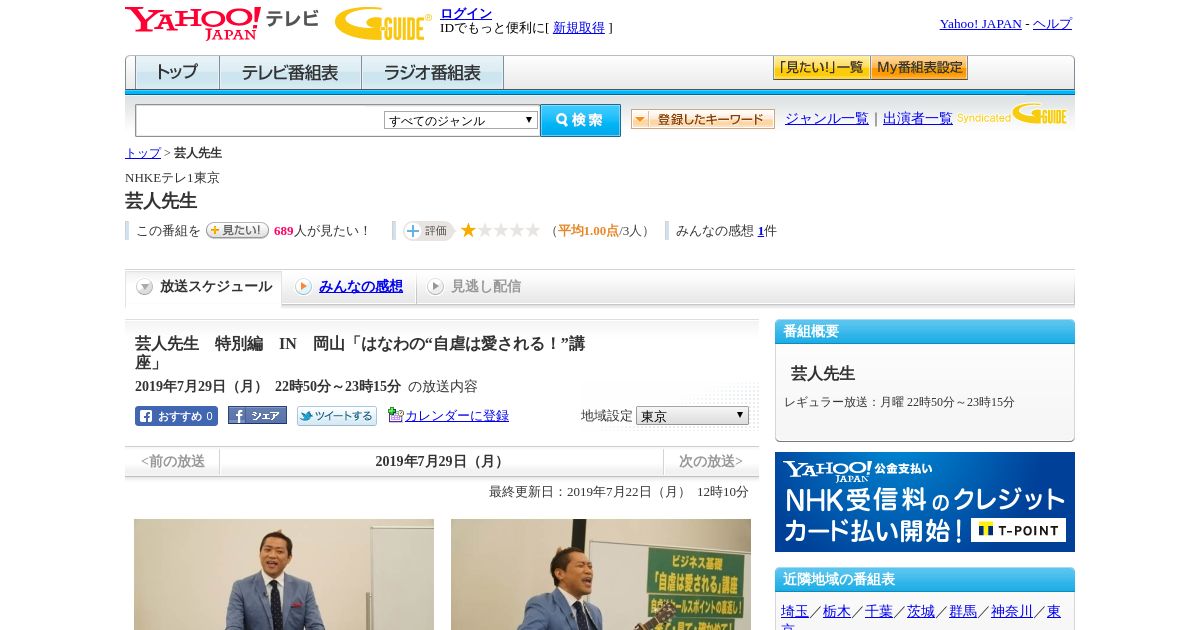Focus the program search input field
Viewport: 1200px width, 630px height.
pos(259,120)
